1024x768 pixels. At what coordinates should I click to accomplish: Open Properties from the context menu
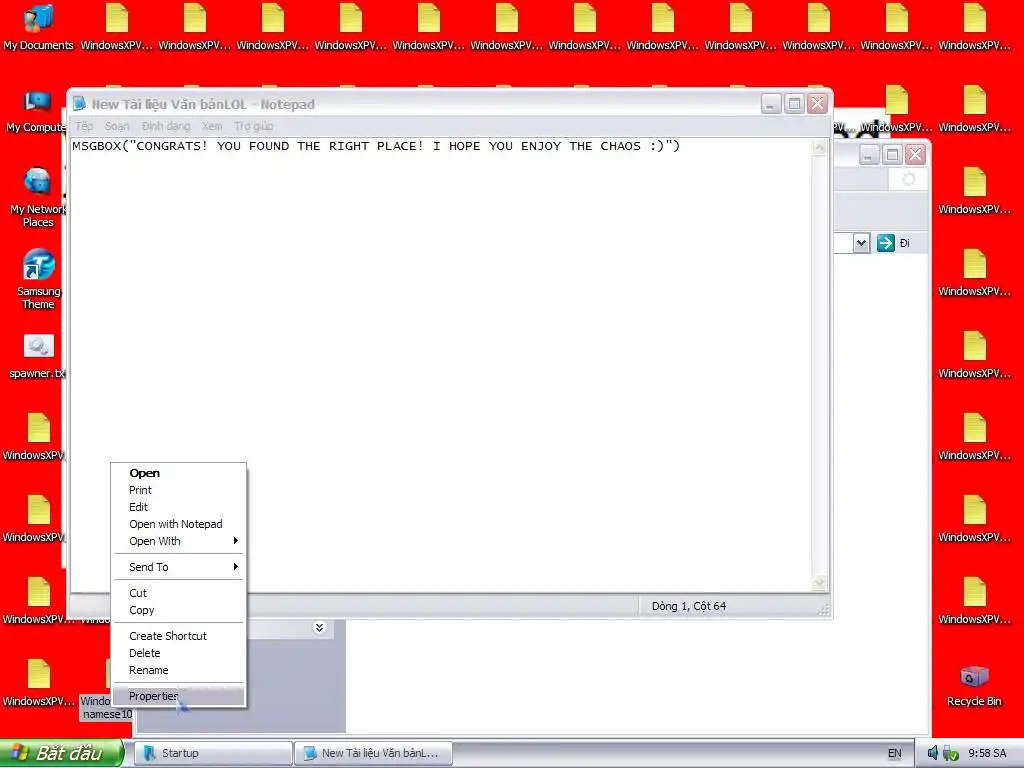178,696
